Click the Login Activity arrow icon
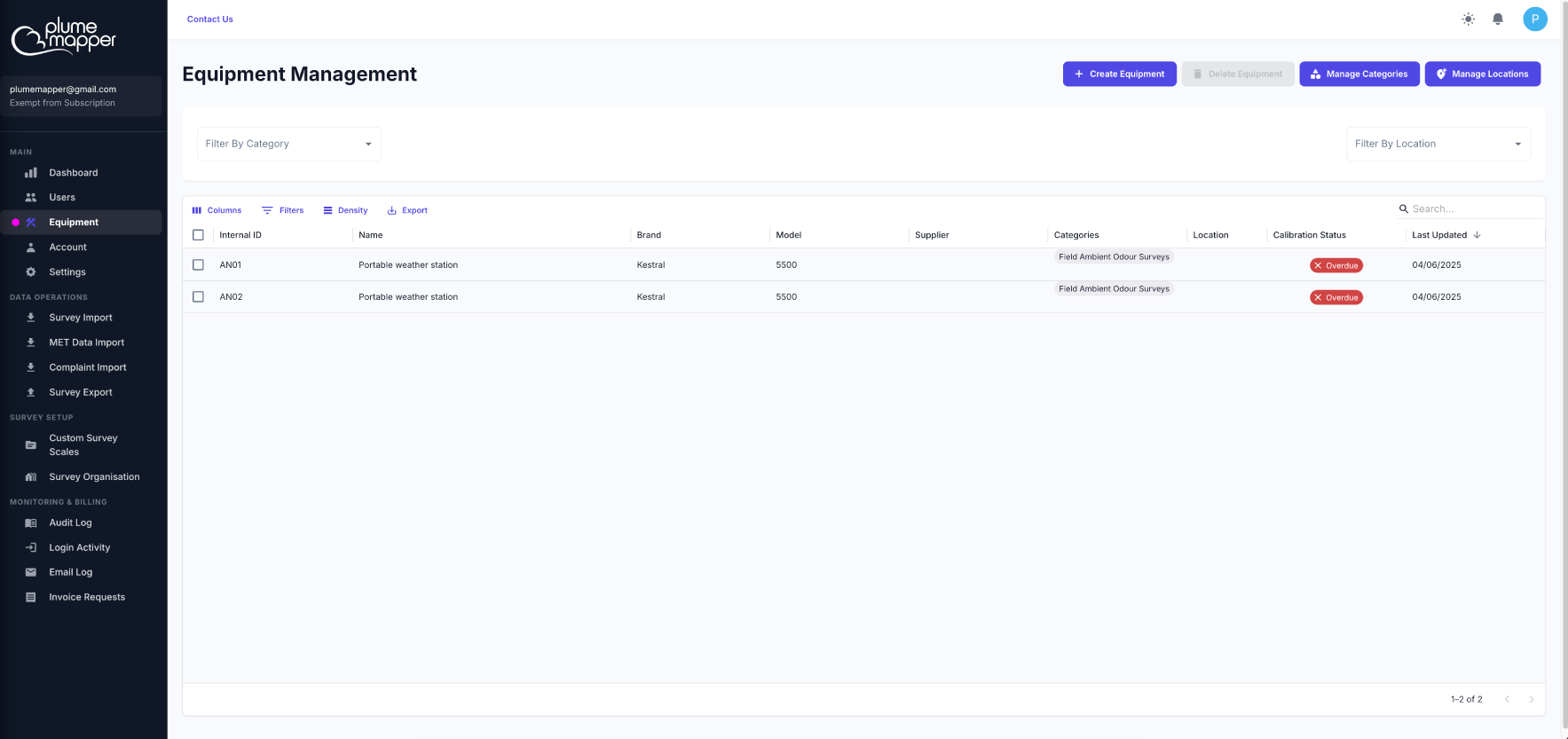Screen dimensions: 1568x739 (31, 548)
